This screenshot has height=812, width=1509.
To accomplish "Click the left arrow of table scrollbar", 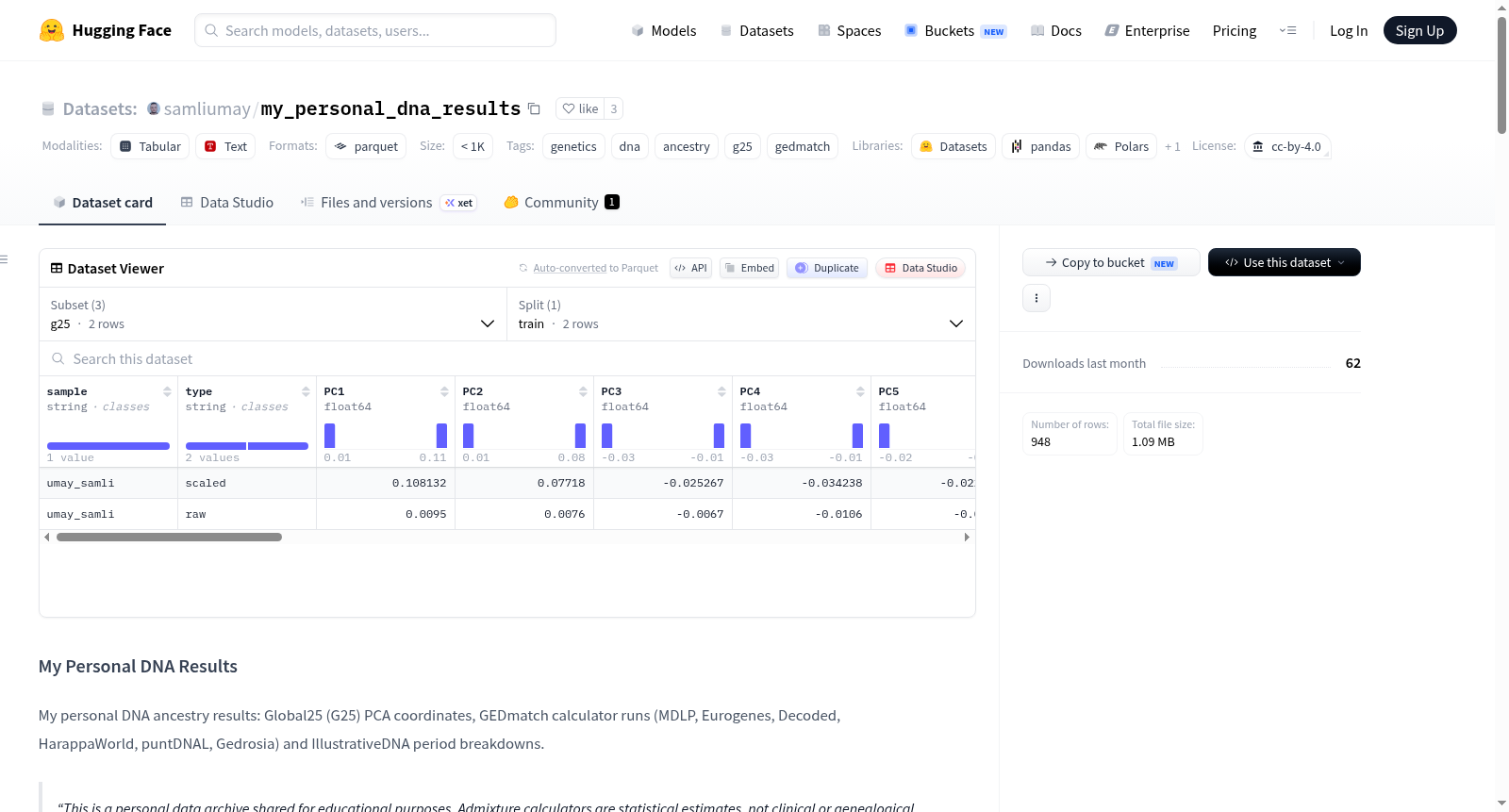I will 47,537.
